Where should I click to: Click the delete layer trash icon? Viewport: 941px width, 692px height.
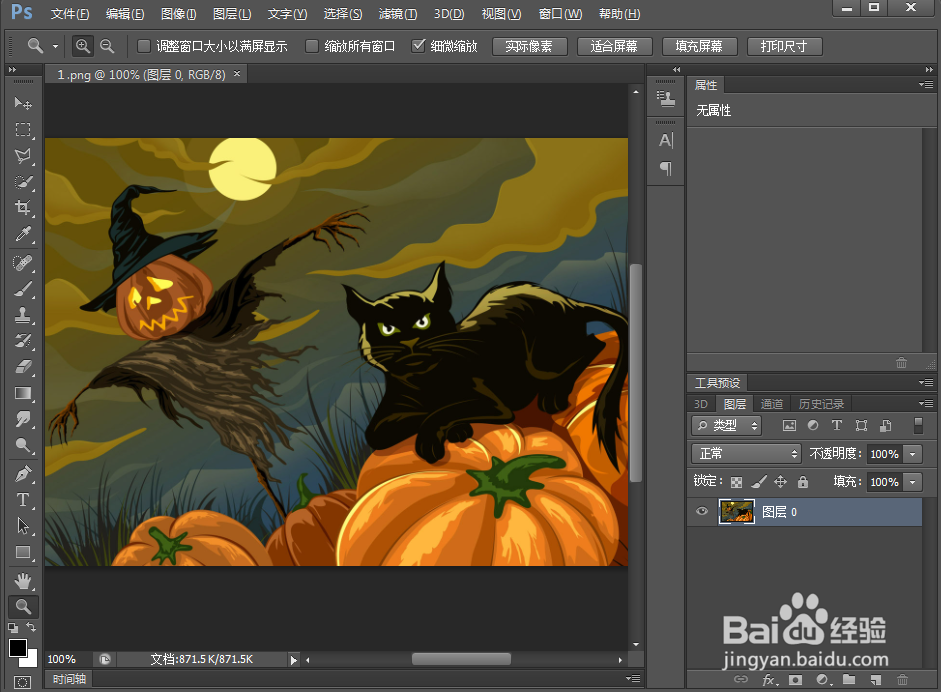point(902,680)
